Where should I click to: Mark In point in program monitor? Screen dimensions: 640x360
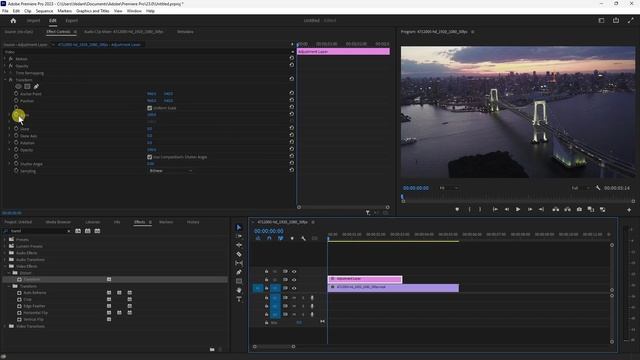[x=469, y=209]
